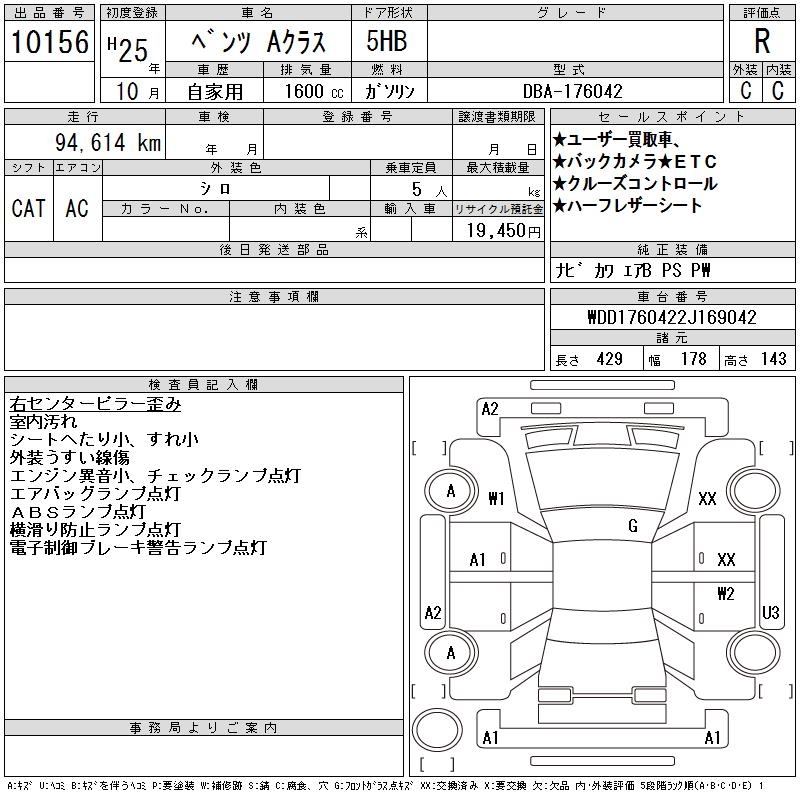The width and height of the screenshot is (800, 800).
Task: Click the displacement value "1600 cc"
Action: tap(314, 91)
